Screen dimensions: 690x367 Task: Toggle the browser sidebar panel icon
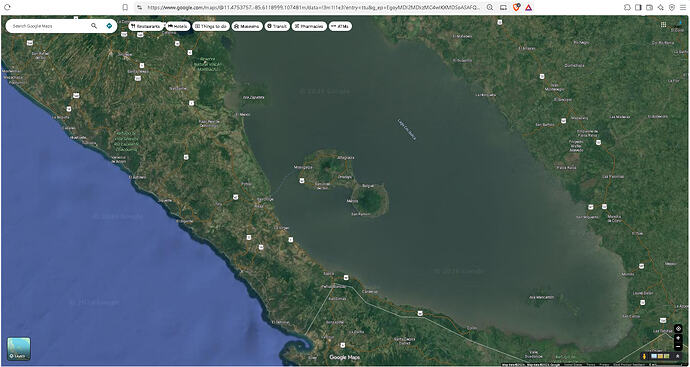pyautogui.click(x=638, y=7)
